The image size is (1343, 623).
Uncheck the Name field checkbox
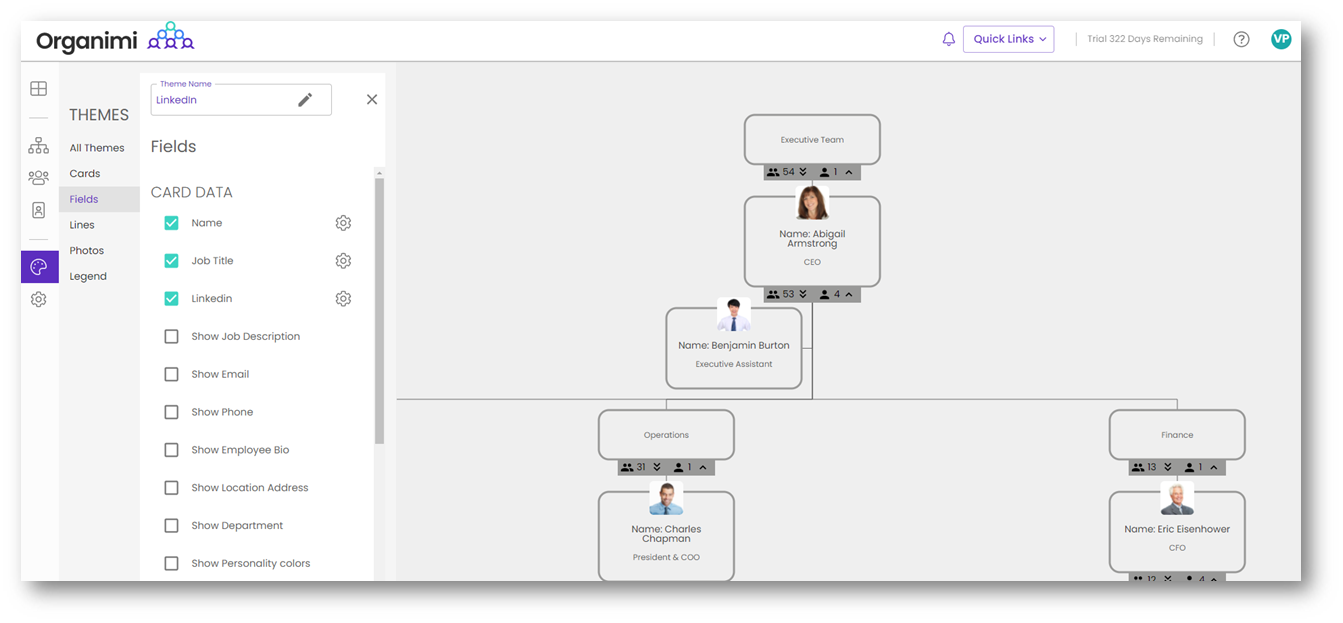pos(171,223)
